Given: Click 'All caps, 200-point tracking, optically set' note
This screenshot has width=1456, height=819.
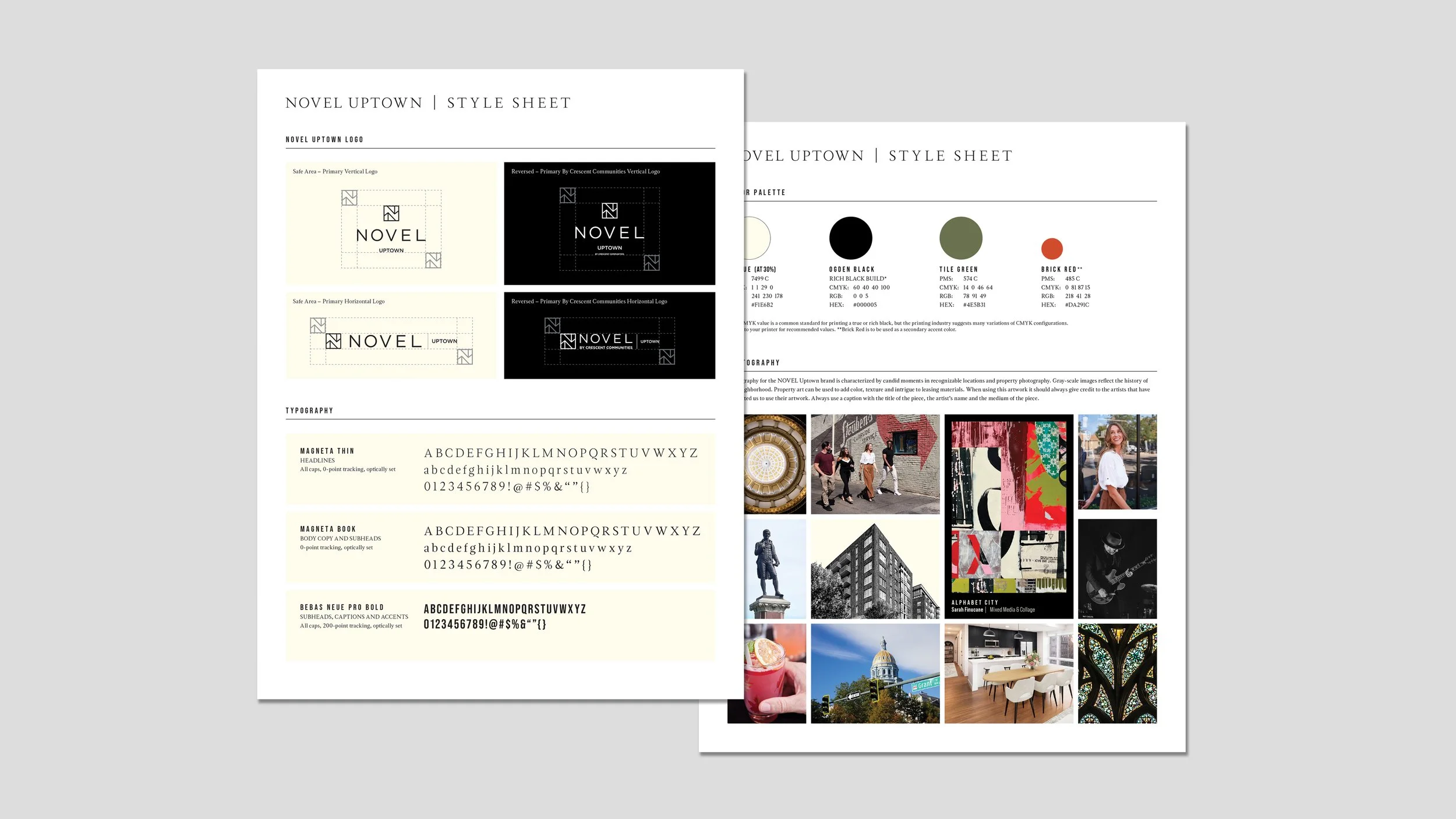Looking at the screenshot, I should tap(351, 626).
